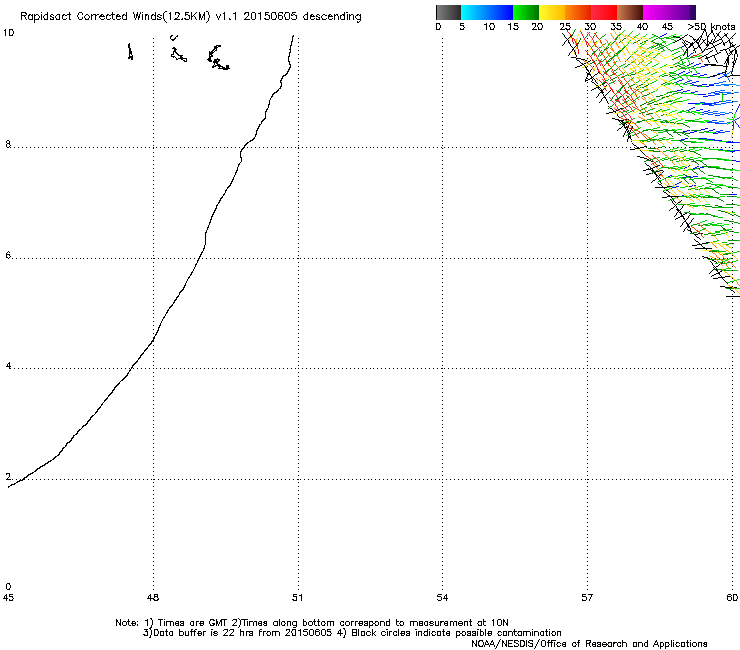Image resolution: width=740 pixels, height=650 pixels.
Task: Click latitude axis label '8'
Action: click(8, 144)
